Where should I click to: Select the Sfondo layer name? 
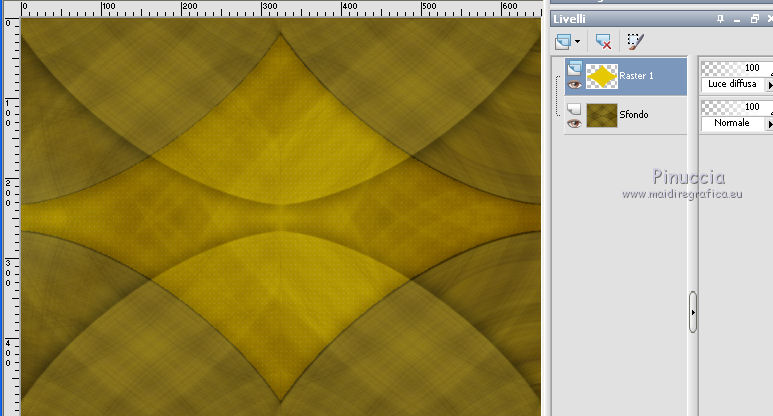coord(633,114)
